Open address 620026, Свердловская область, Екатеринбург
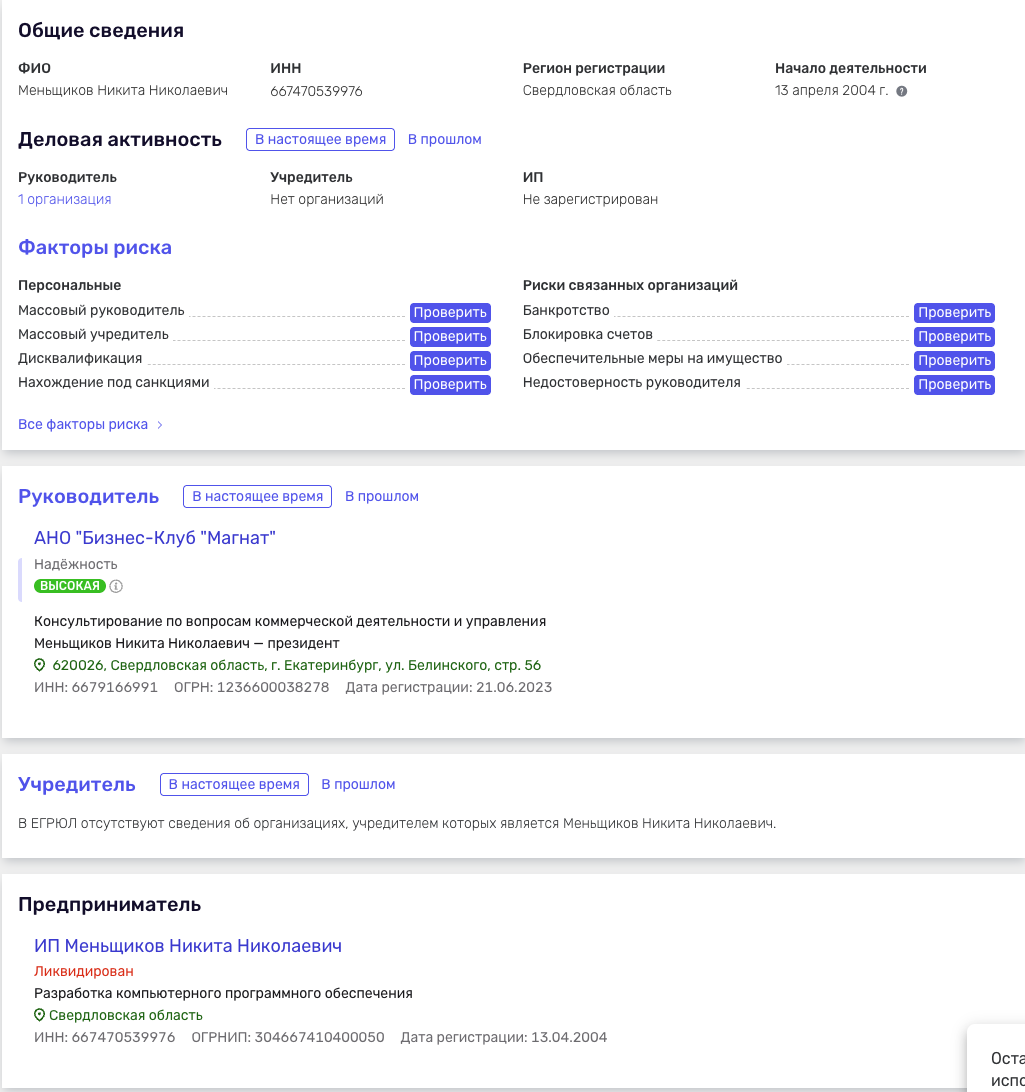 pyautogui.click(x=297, y=665)
